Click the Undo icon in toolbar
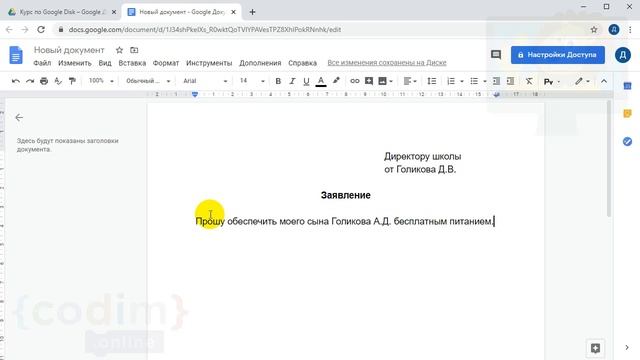This screenshot has height=360, width=640. click(x=16, y=81)
